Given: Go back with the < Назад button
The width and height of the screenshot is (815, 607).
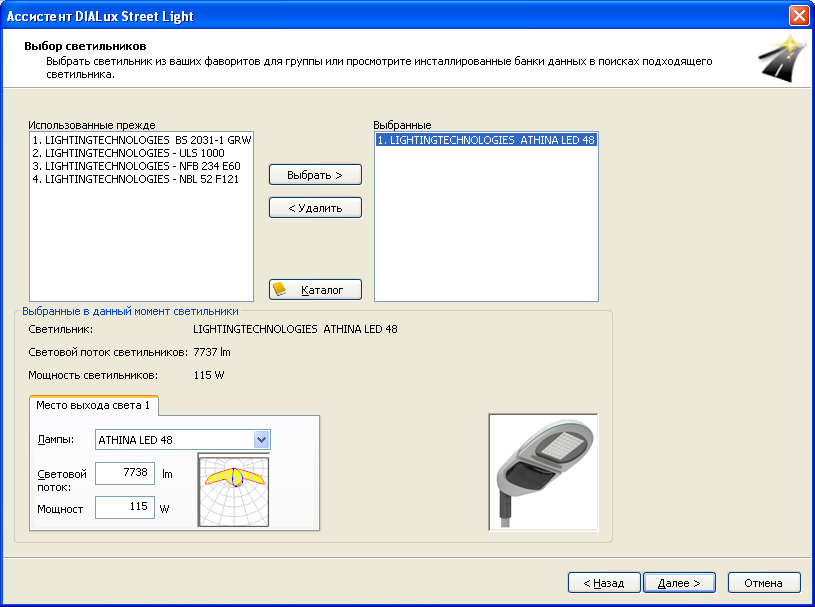Looking at the screenshot, I should coord(604,583).
